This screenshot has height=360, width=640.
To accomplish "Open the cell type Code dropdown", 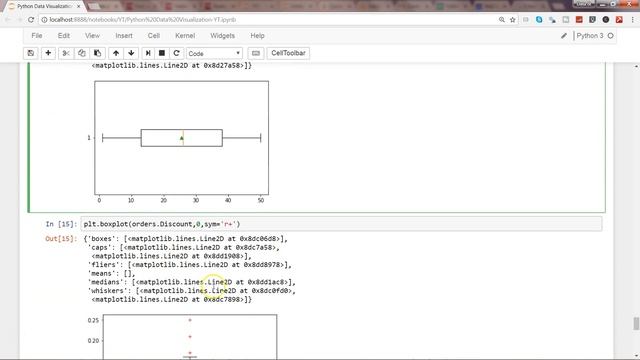I will coord(214,53).
